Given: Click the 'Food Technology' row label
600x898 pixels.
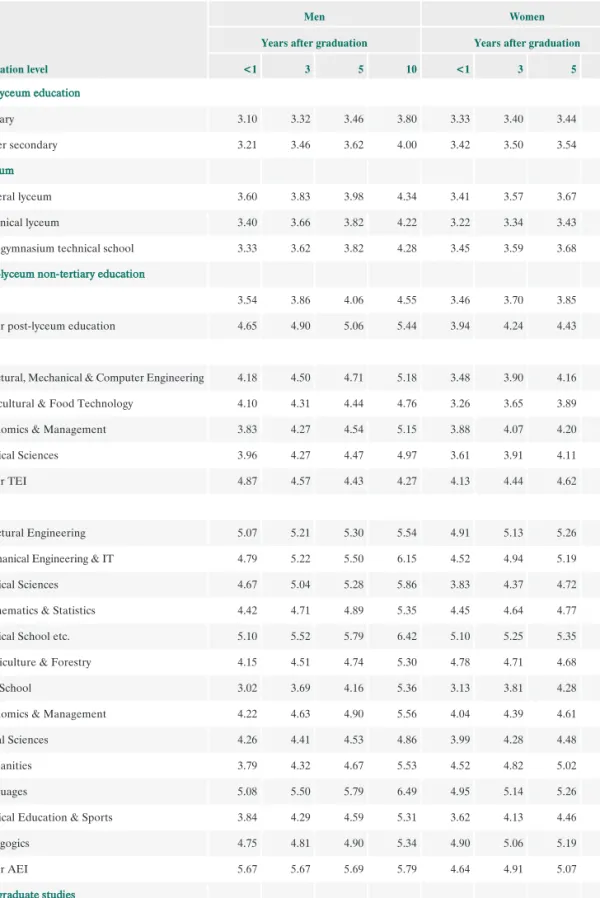Looking at the screenshot, I should [x=91, y=403].
